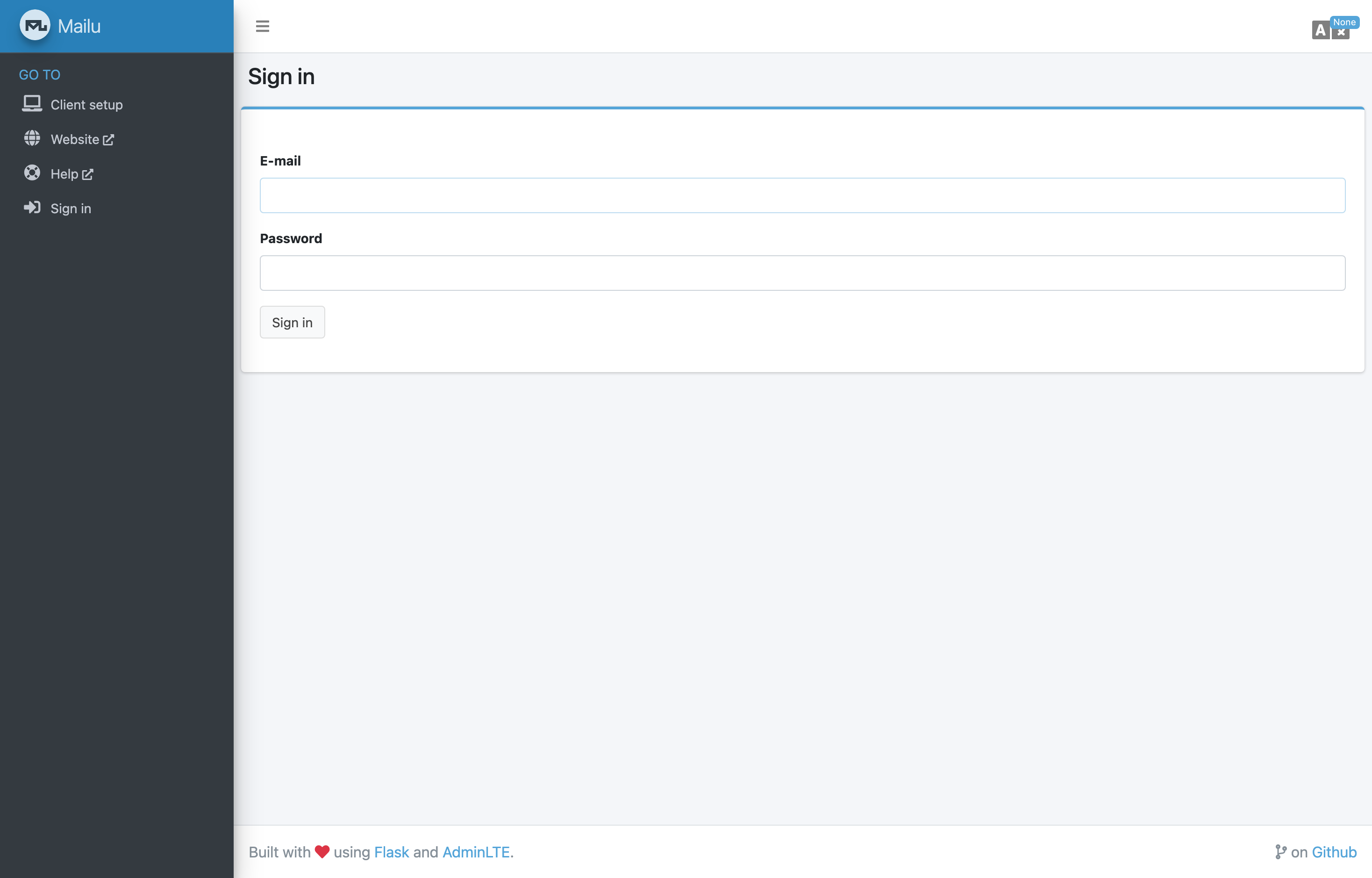Open the Website sidebar link
Screen dimensions: 1372x878
tap(75, 140)
